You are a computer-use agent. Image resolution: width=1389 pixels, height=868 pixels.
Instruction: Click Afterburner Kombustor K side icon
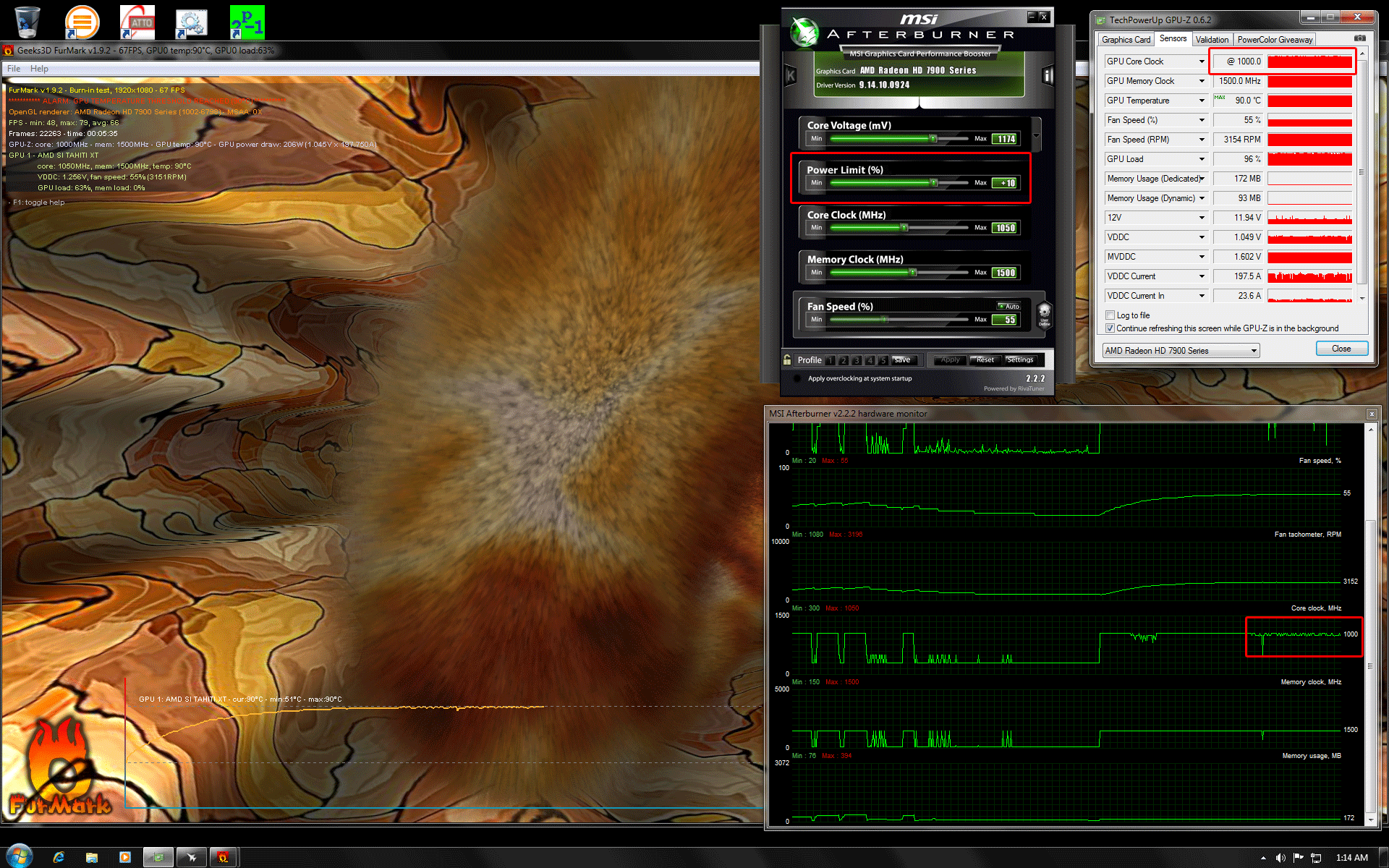(x=790, y=75)
